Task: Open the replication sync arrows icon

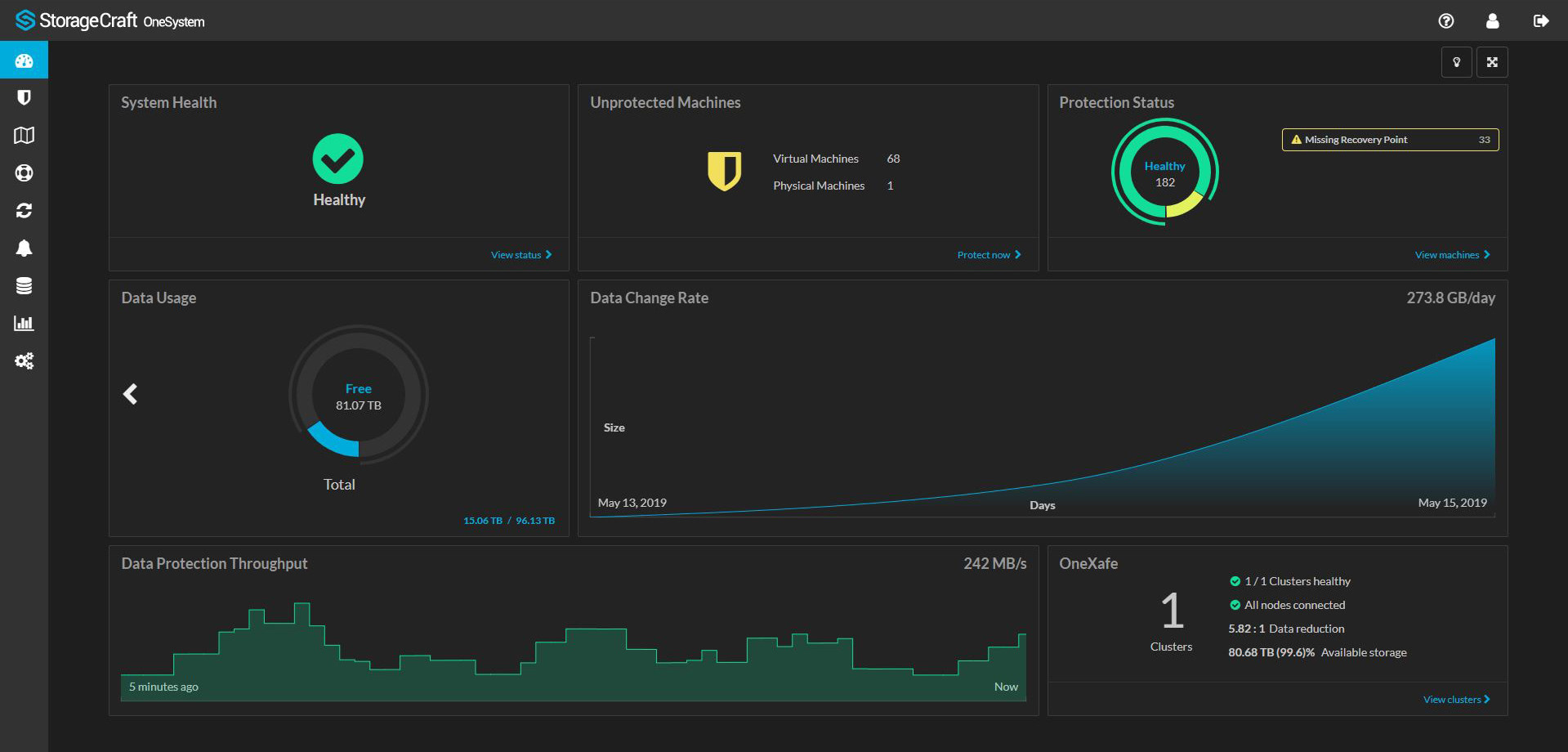Action: (x=24, y=211)
